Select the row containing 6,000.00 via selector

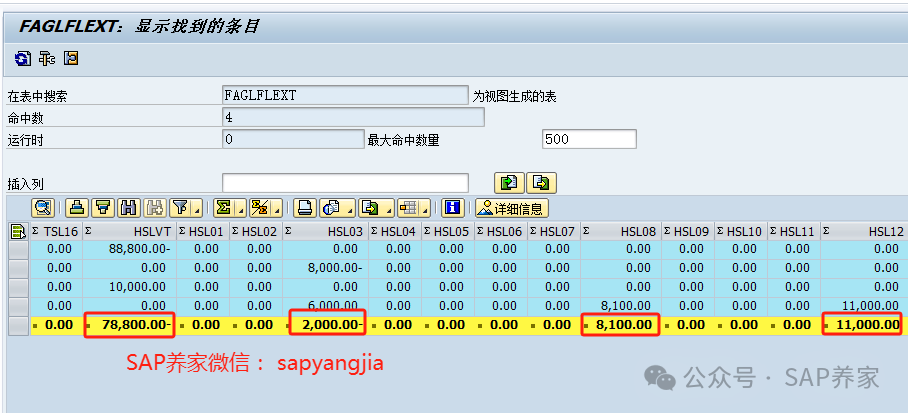(19, 306)
